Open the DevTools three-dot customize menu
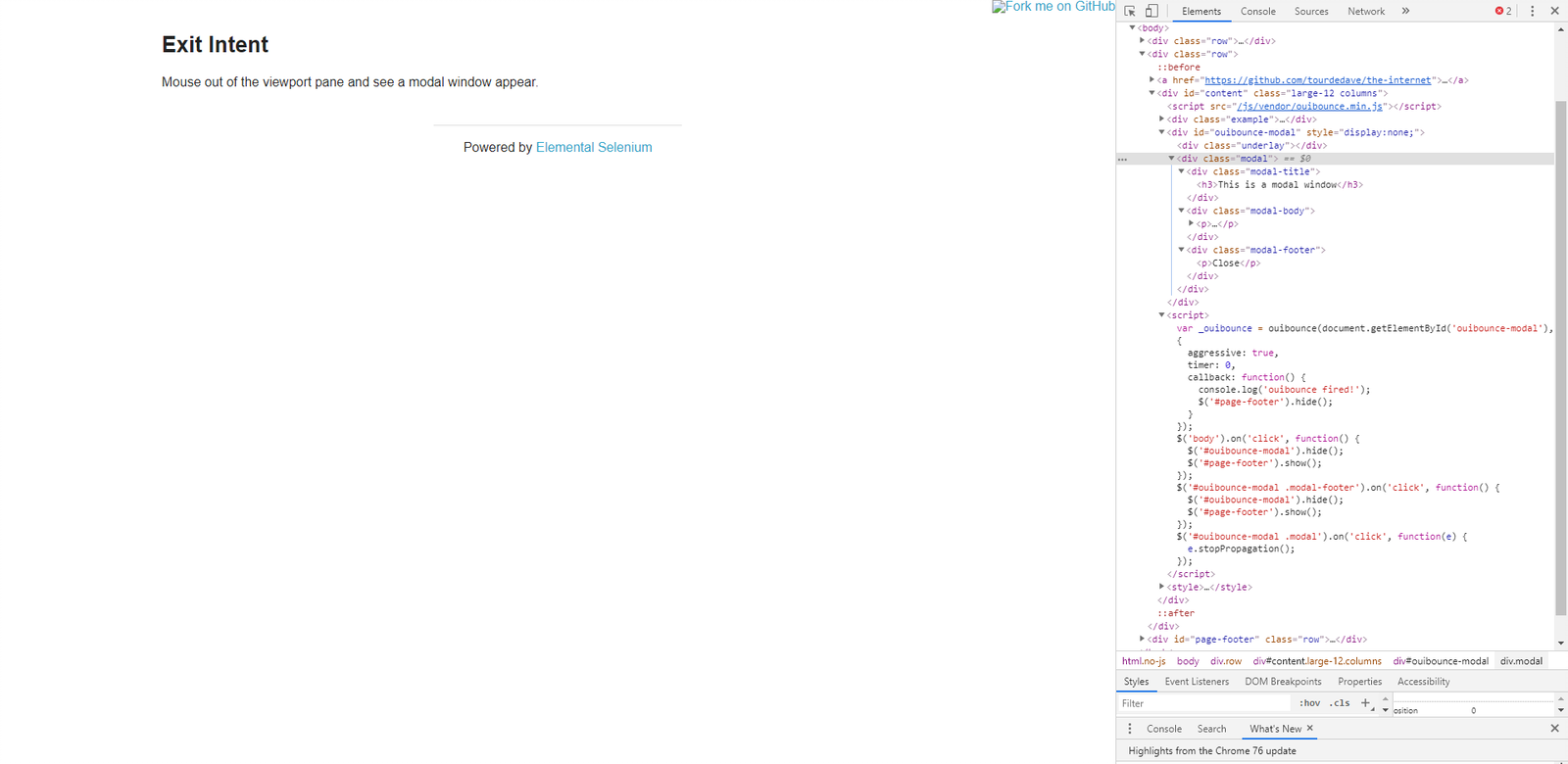The height and width of the screenshot is (764, 1568). point(1533,11)
